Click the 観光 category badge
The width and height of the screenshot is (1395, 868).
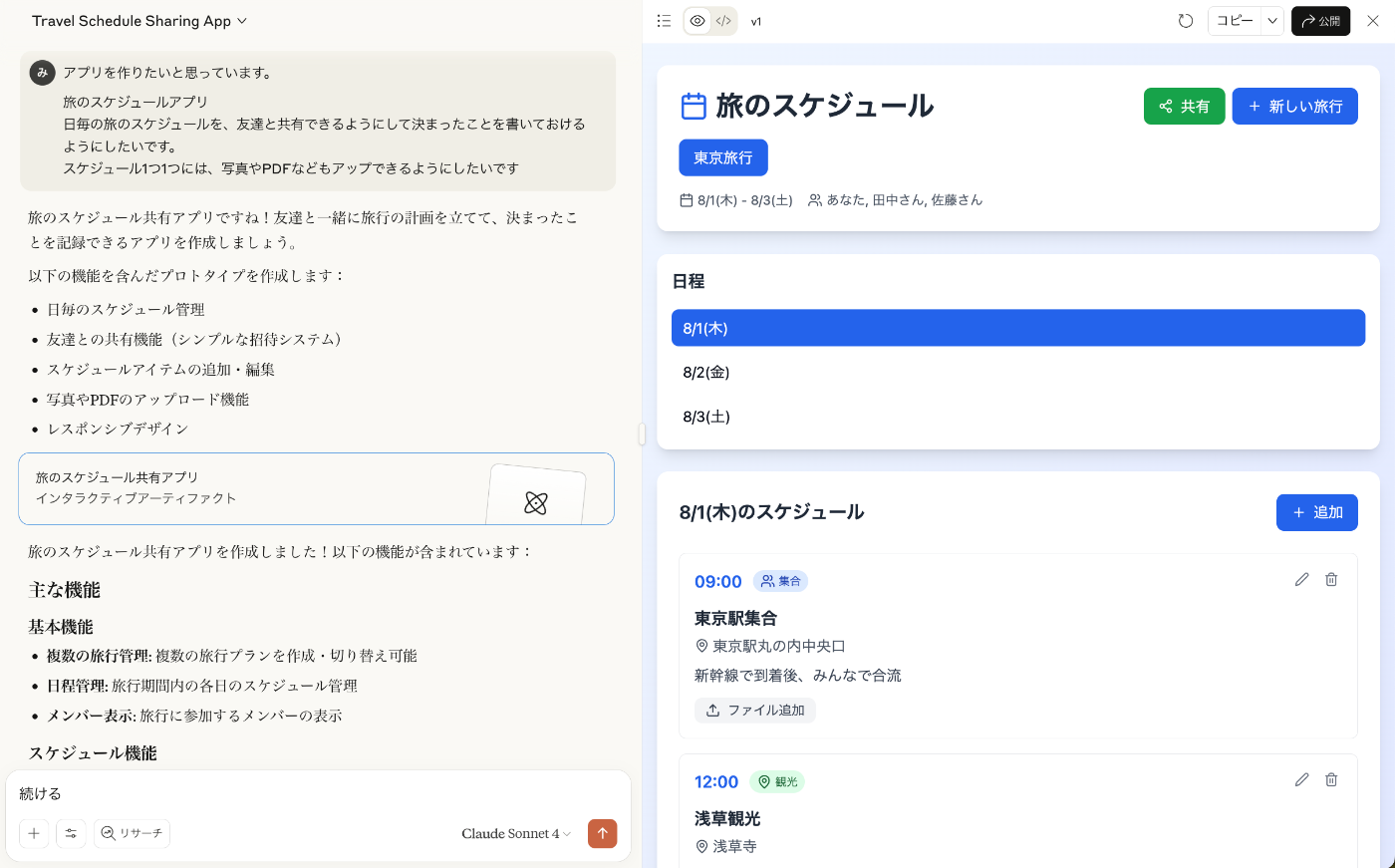coord(777,782)
